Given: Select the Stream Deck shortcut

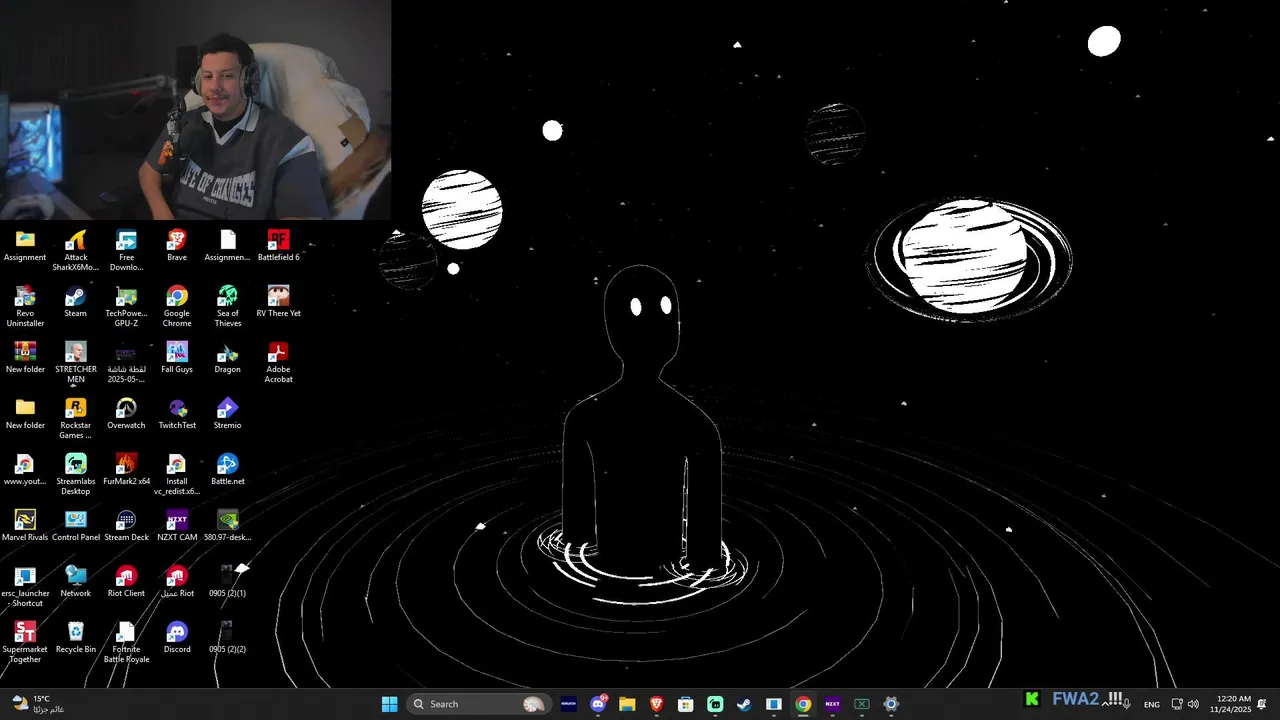Looking at the screenshot, I should [x=126, y=526].
